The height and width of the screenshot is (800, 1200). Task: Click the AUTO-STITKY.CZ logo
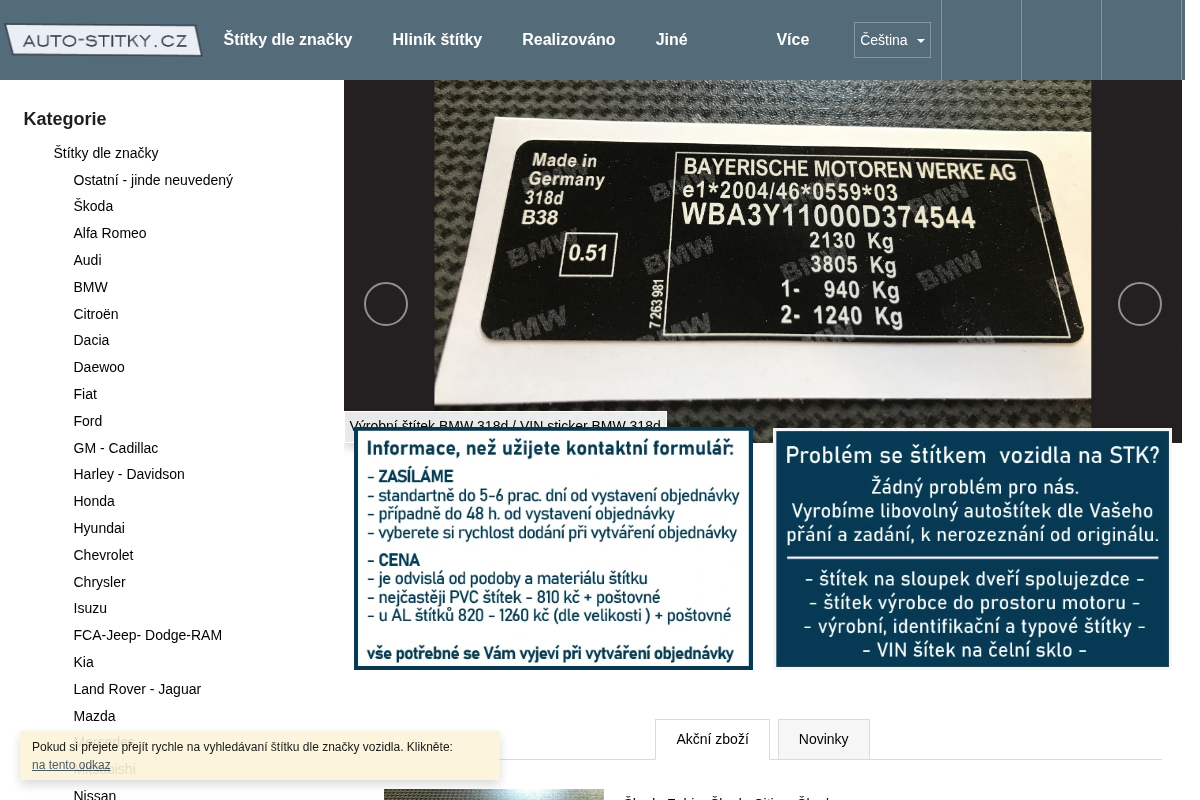tap(103, 40)
